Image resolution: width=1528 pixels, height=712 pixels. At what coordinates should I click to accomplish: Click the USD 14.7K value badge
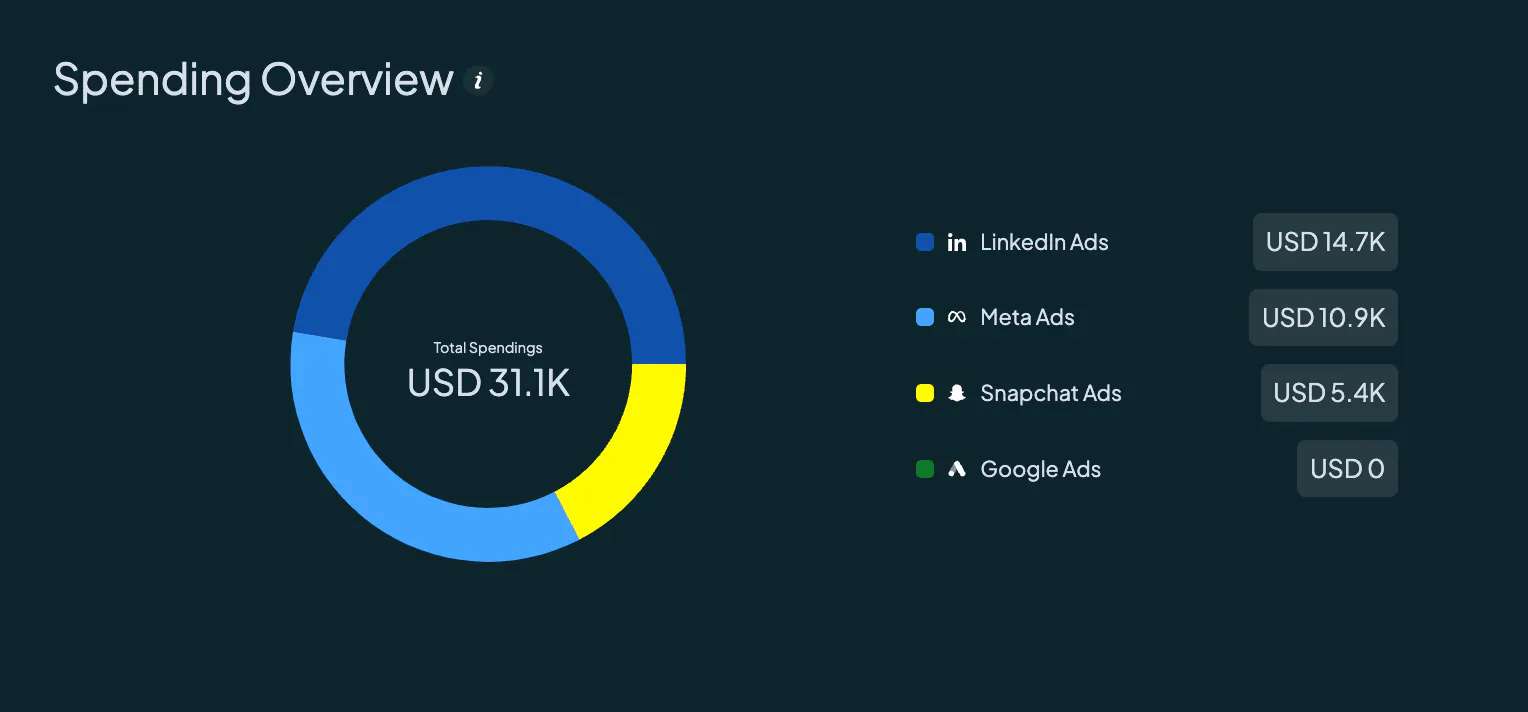pos(1325,242)
